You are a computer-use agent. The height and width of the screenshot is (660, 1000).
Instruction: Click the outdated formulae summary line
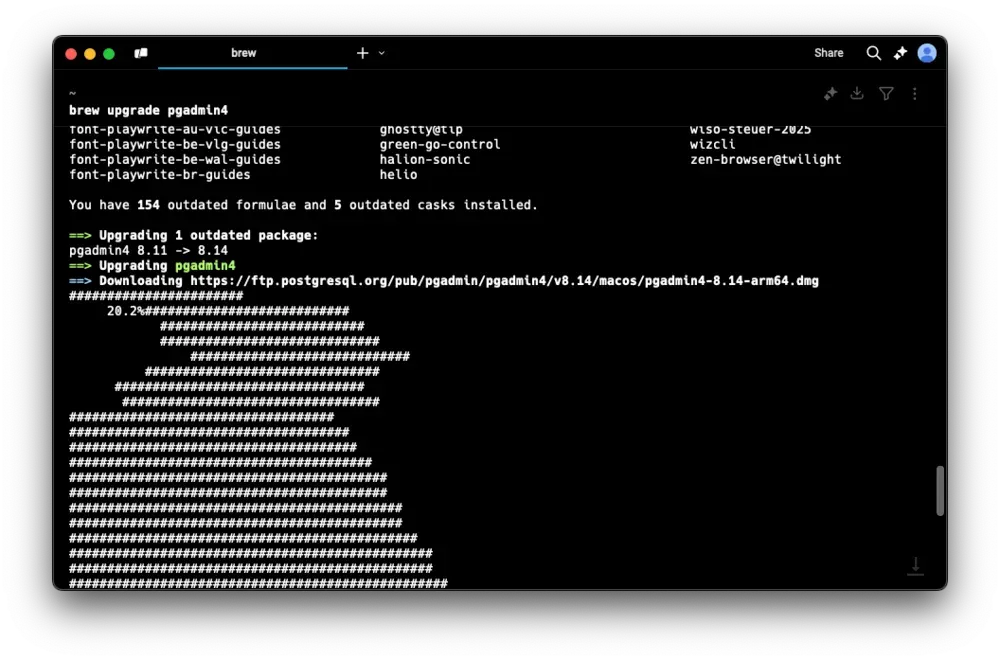[x=303, y=205]
